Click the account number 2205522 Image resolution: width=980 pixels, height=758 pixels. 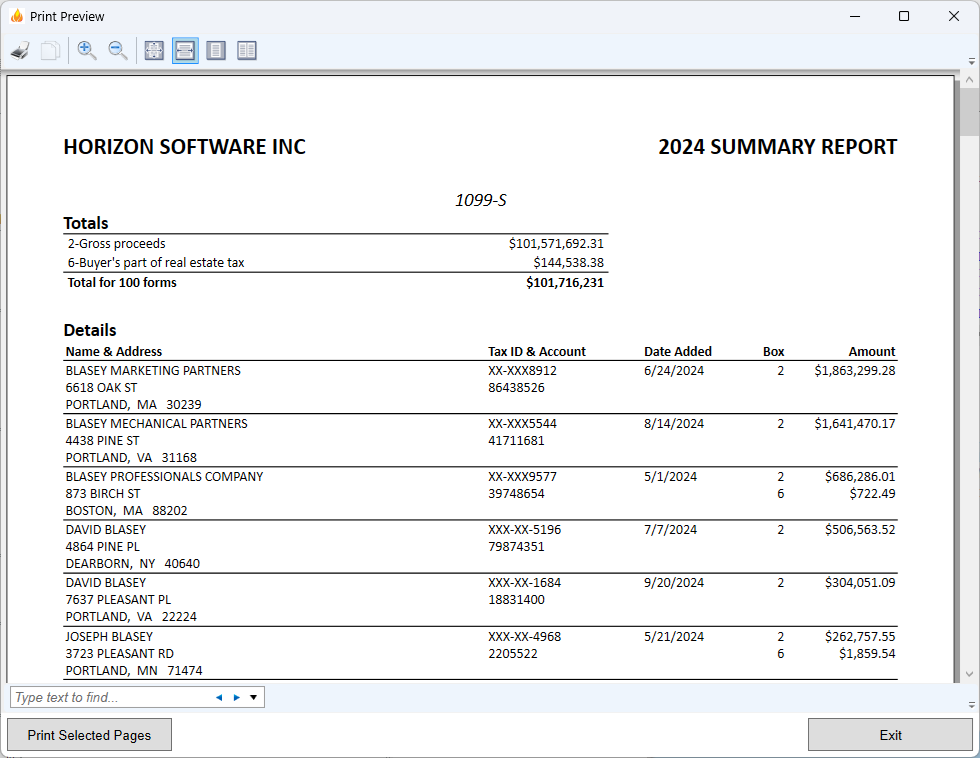coord(512,654)
